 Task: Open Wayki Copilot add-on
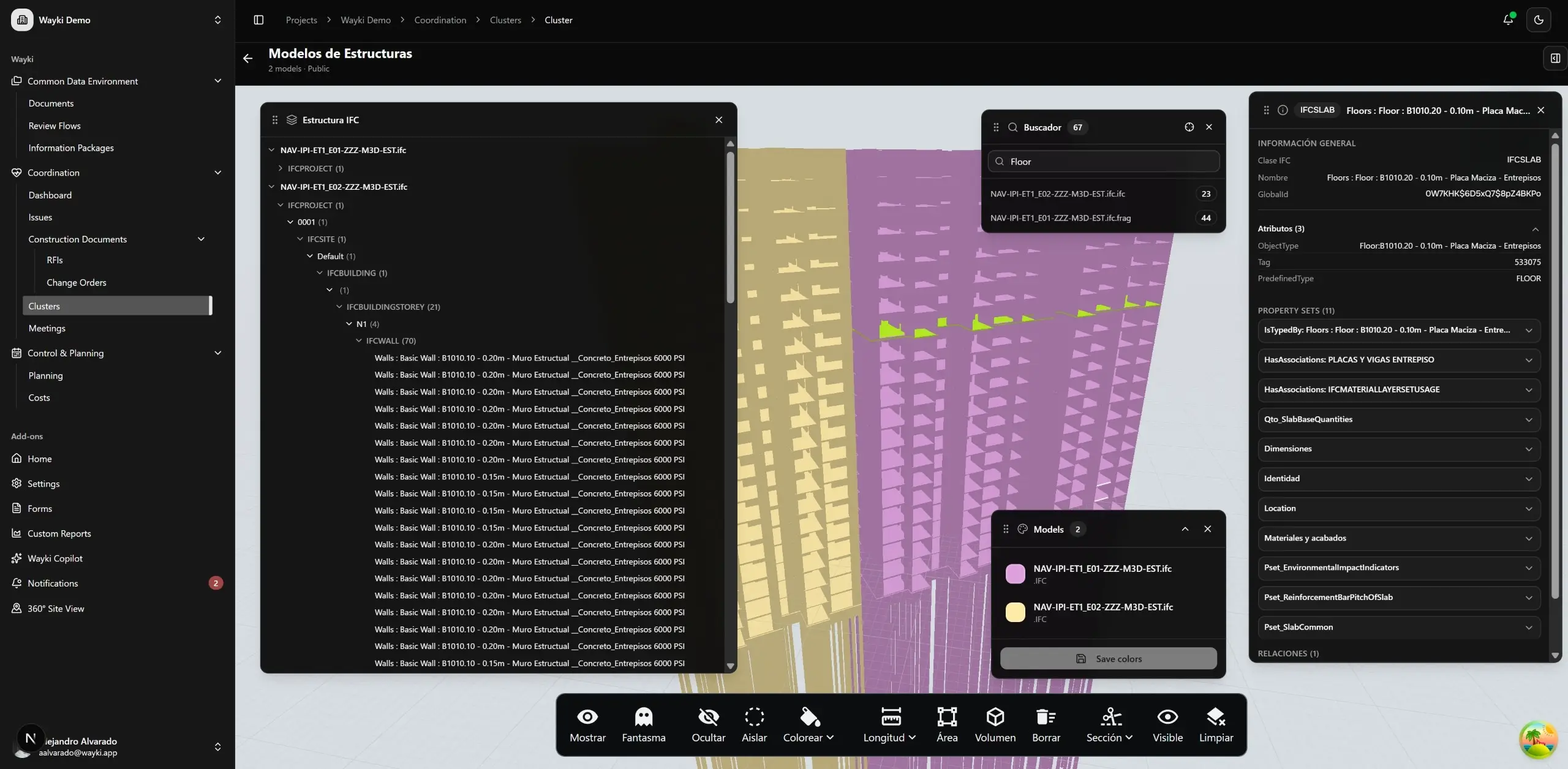tap(55, 558)
